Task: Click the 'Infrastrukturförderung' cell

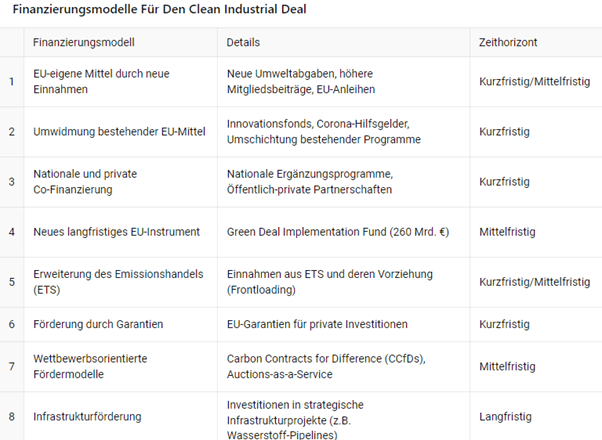Action: 88,416
